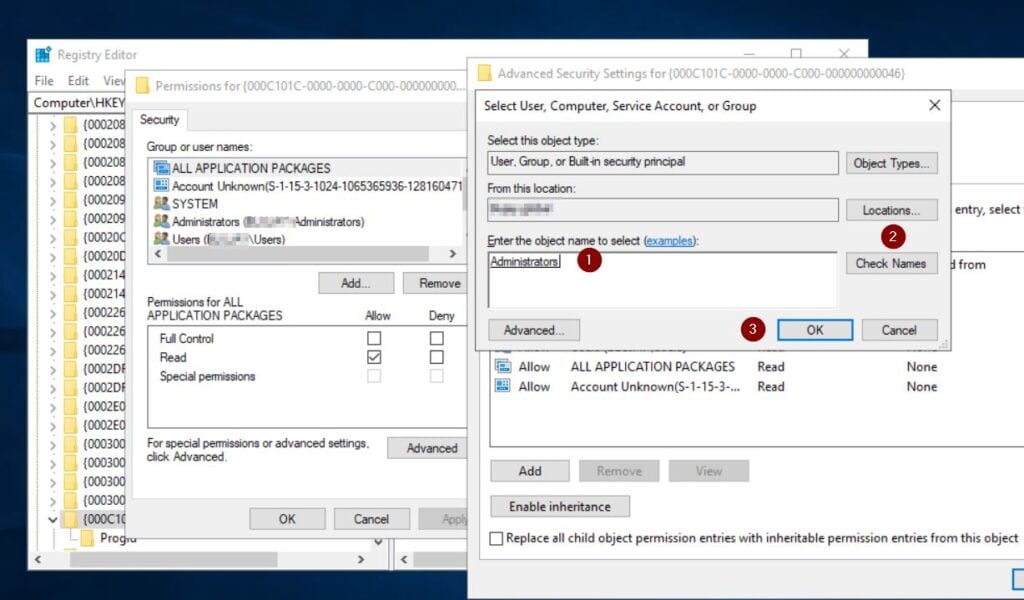Expand the first {000214 registry key

click(x=53, y=275)
